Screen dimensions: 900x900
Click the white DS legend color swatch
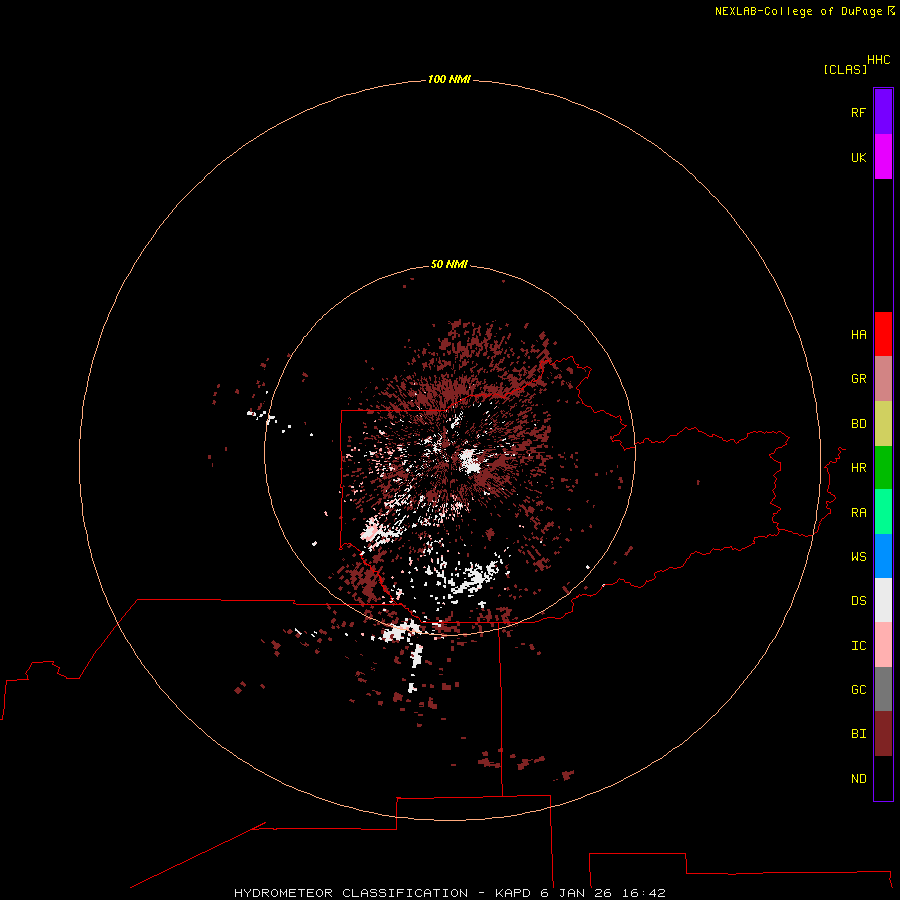click(x=883, y=600)
